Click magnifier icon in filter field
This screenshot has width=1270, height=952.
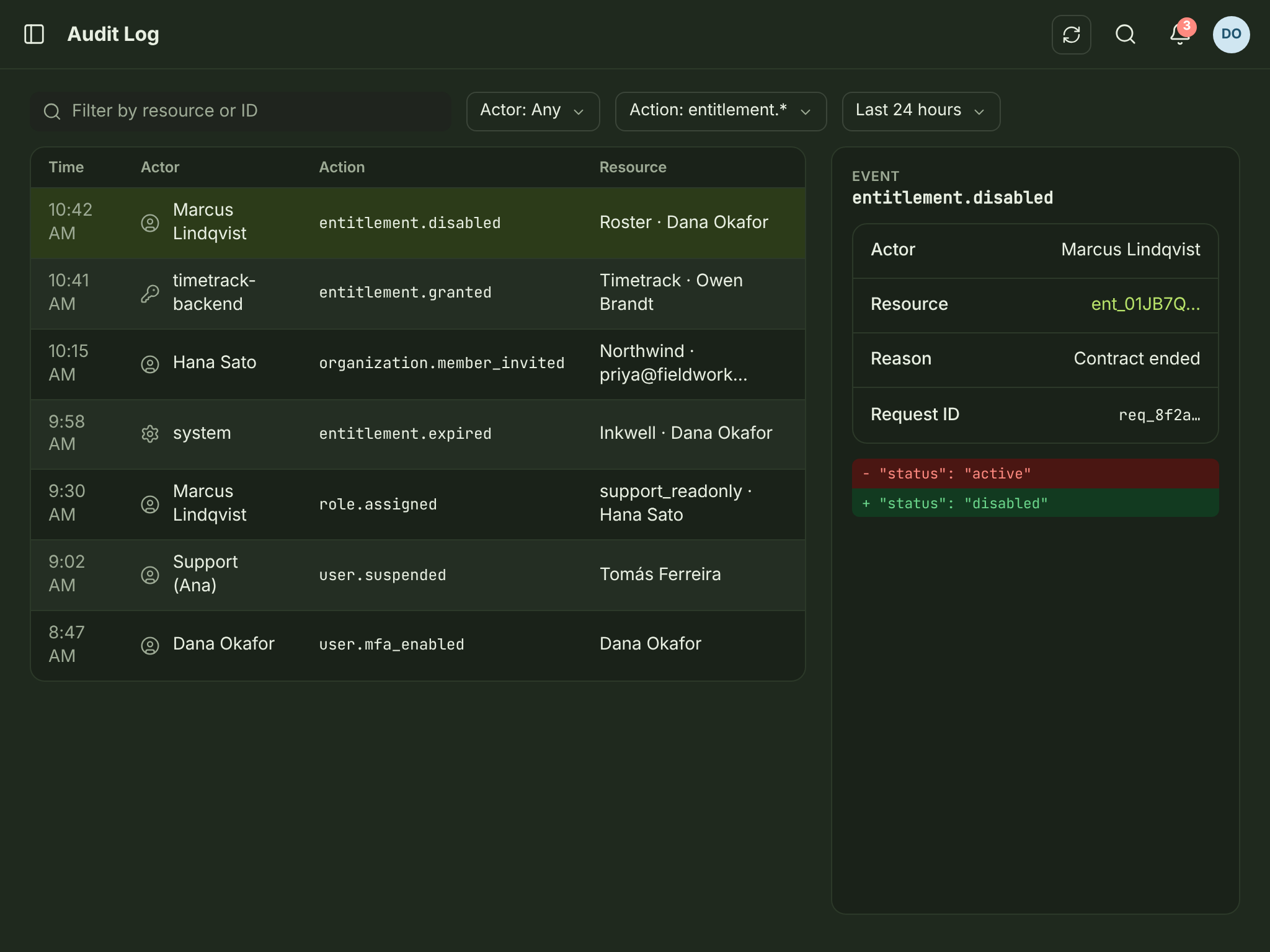tap(52, 112)
